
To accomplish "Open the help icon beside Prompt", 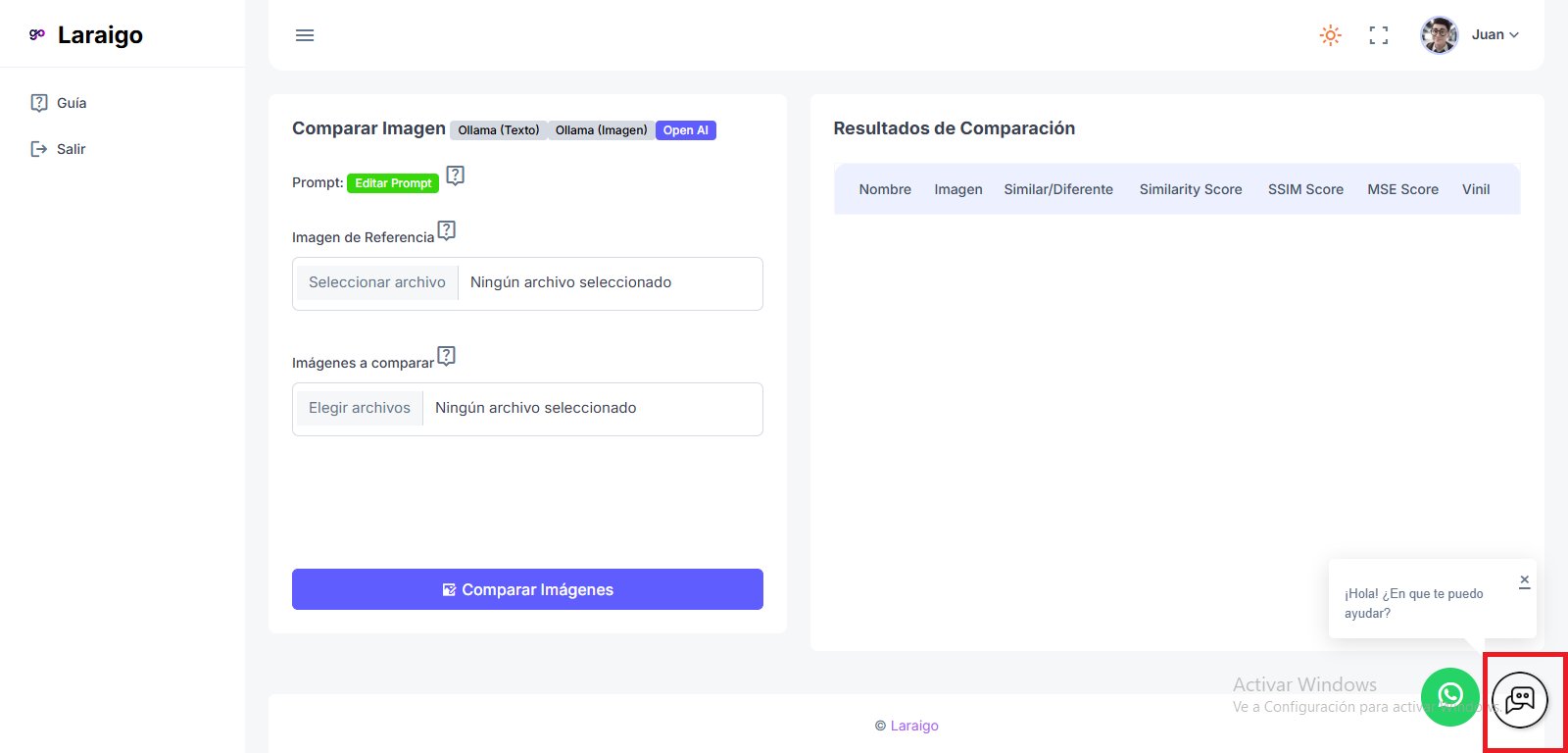I will tap(455, 176).
